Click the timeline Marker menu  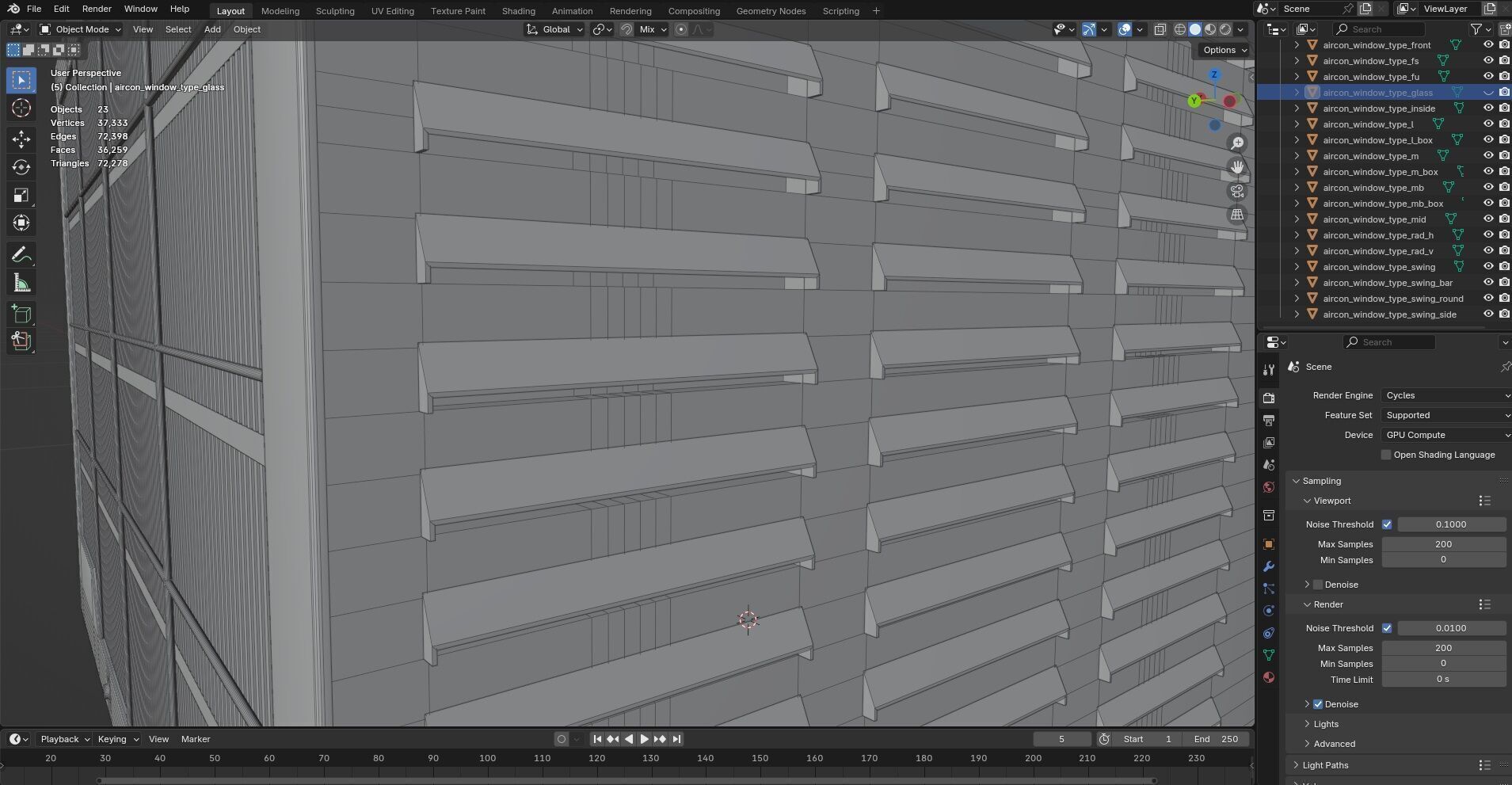pos(196,739)
